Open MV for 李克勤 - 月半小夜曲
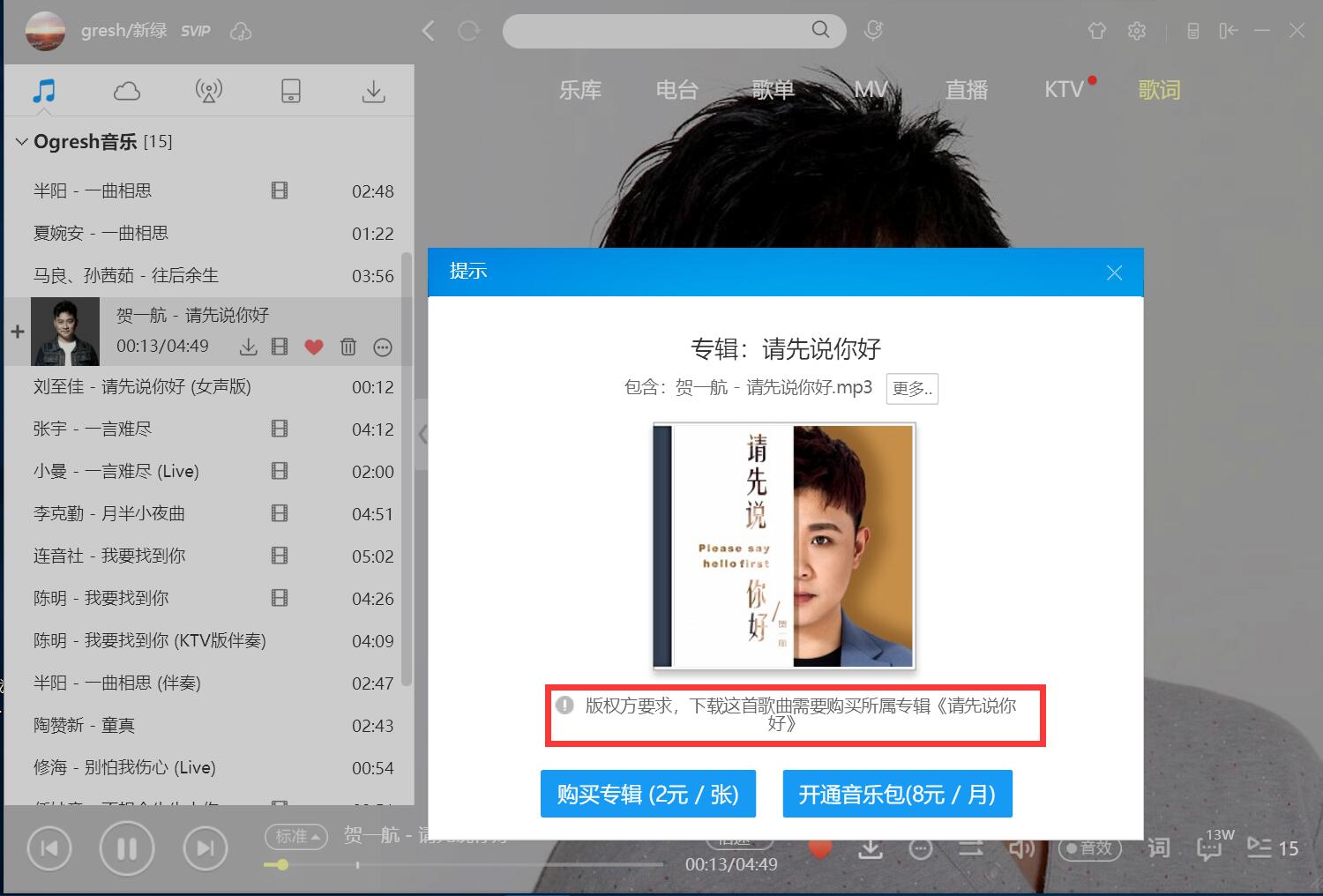This screenshot has height=896, width=1323. click(x=280, y=513)
